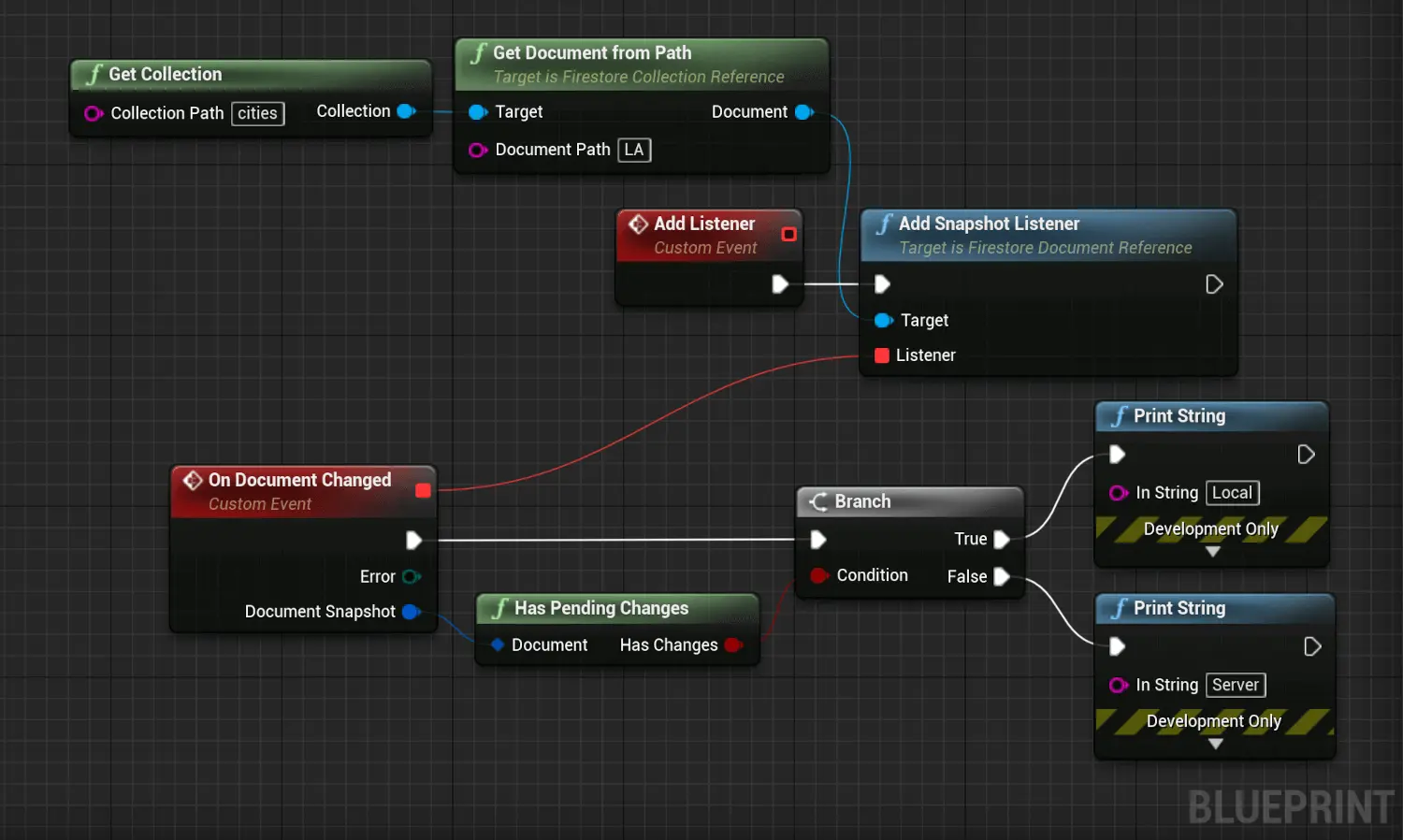
Task: Click execution input pin on 'Local' Print String
Action: click(x=1117, y=454)
